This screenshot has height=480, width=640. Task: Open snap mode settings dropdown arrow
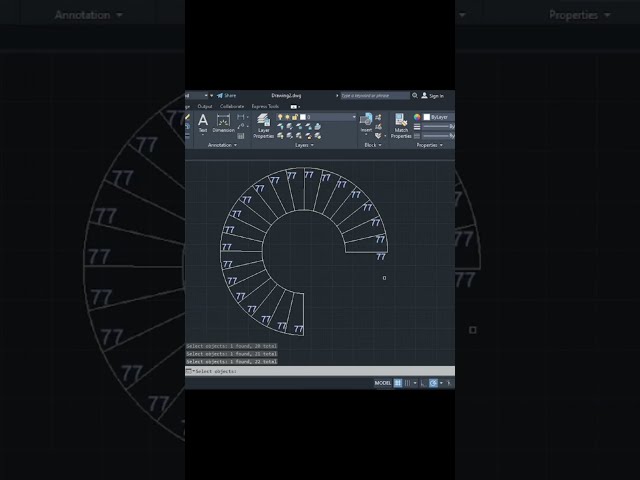[415, 383]
